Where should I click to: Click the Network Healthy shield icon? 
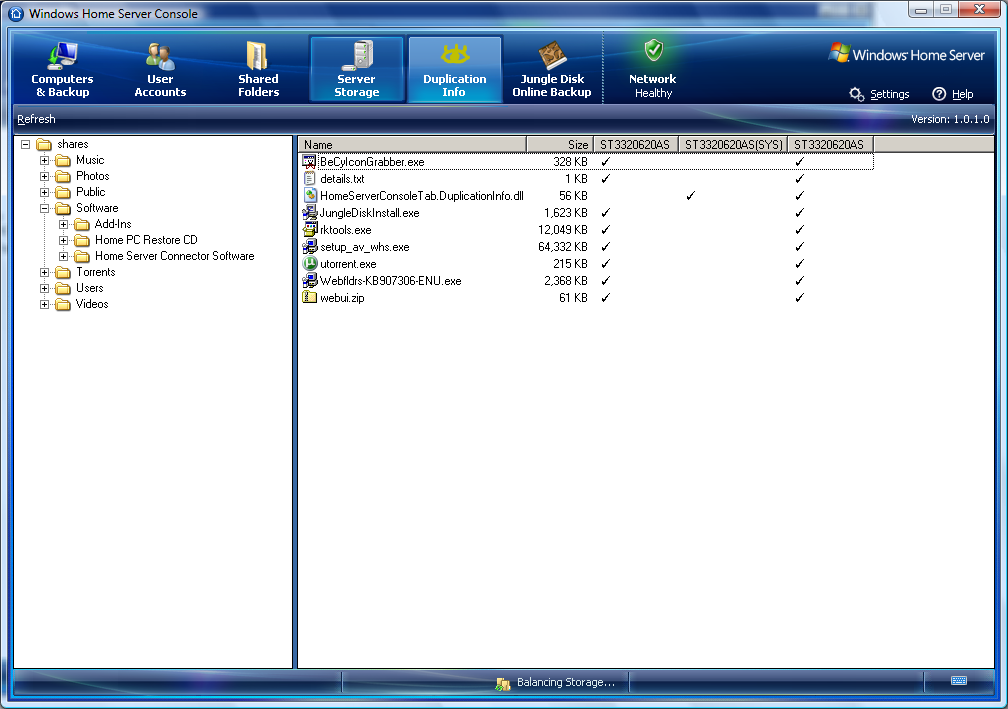click(x=654, y=50)
